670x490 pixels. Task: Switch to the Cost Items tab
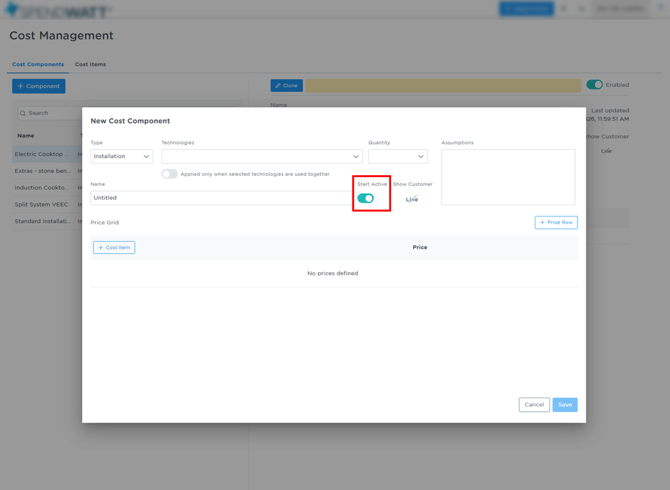click(x=90, y=64)
